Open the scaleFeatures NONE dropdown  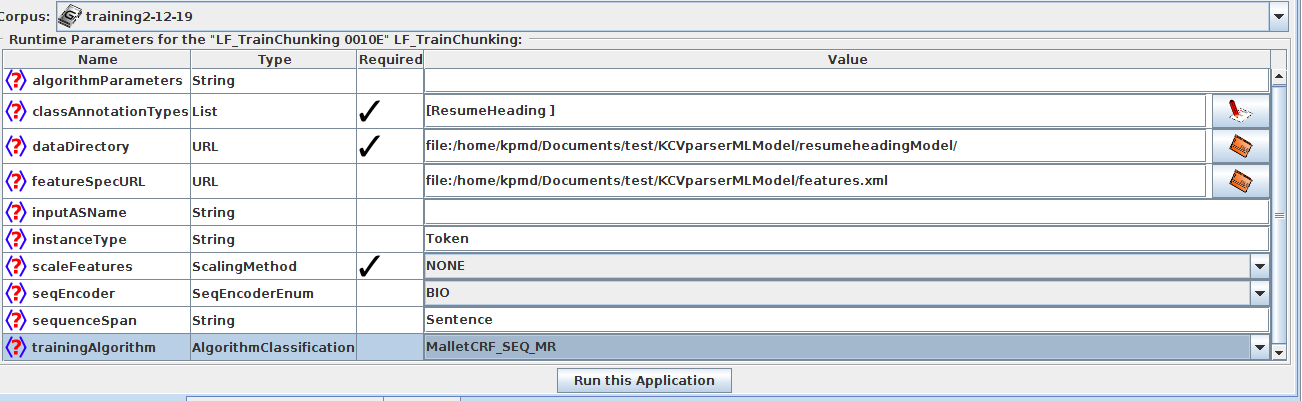coord(1260,266)
